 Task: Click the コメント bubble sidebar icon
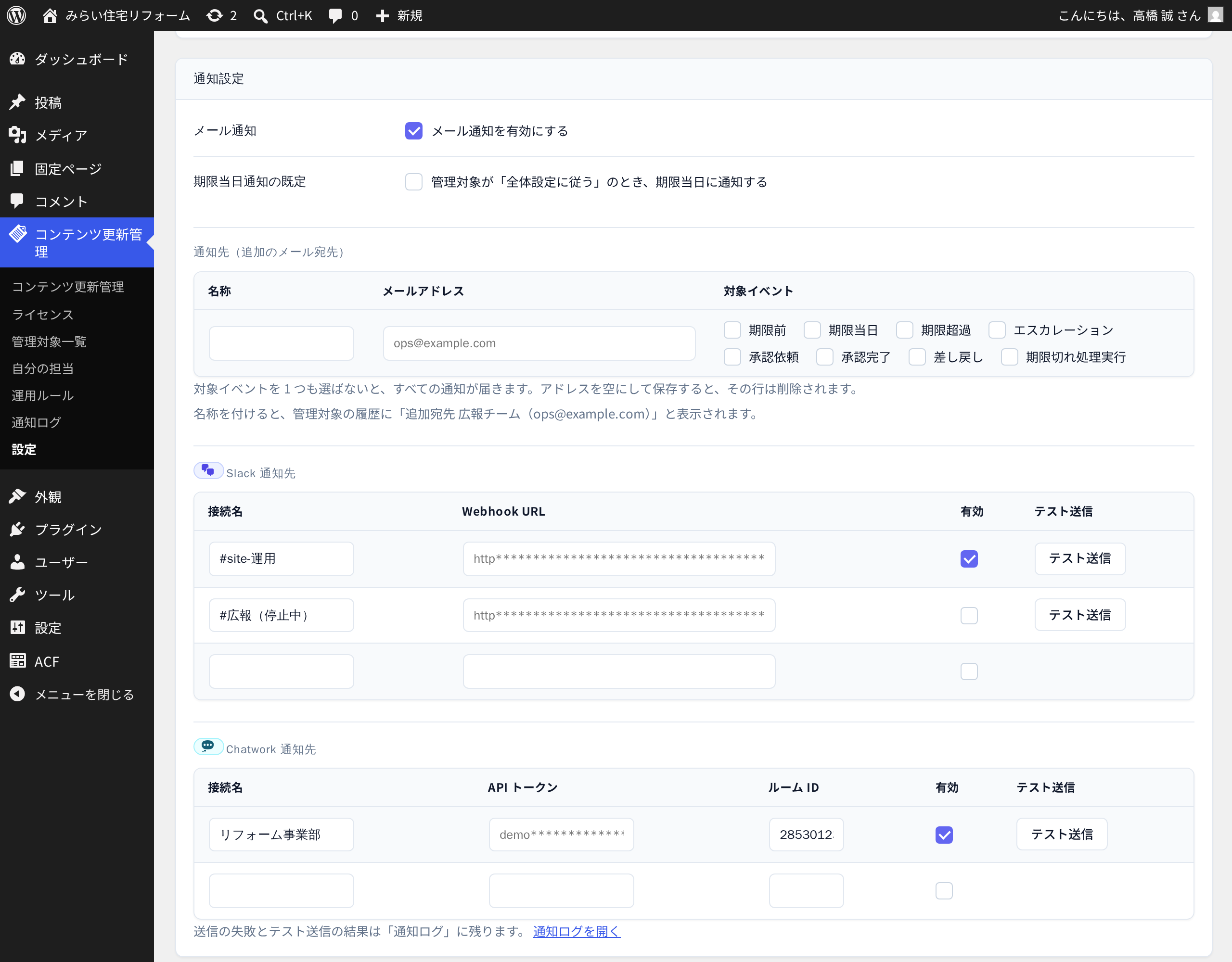point(17,201)
